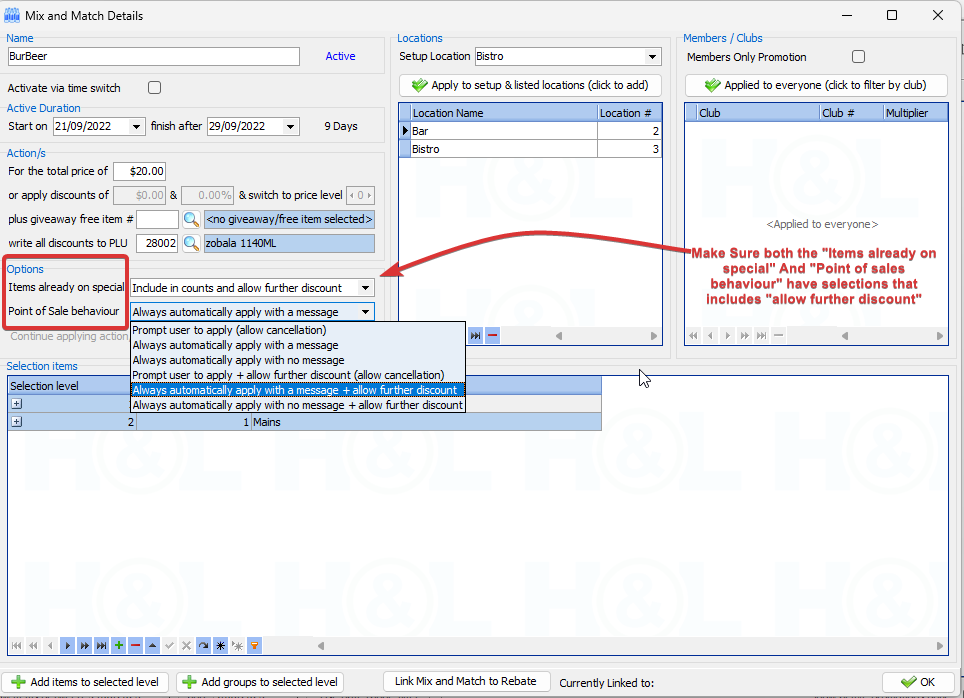Choose 'Always automatically apply with a message' list option
This screenshot has width=964, height=698.
[298, 345]
